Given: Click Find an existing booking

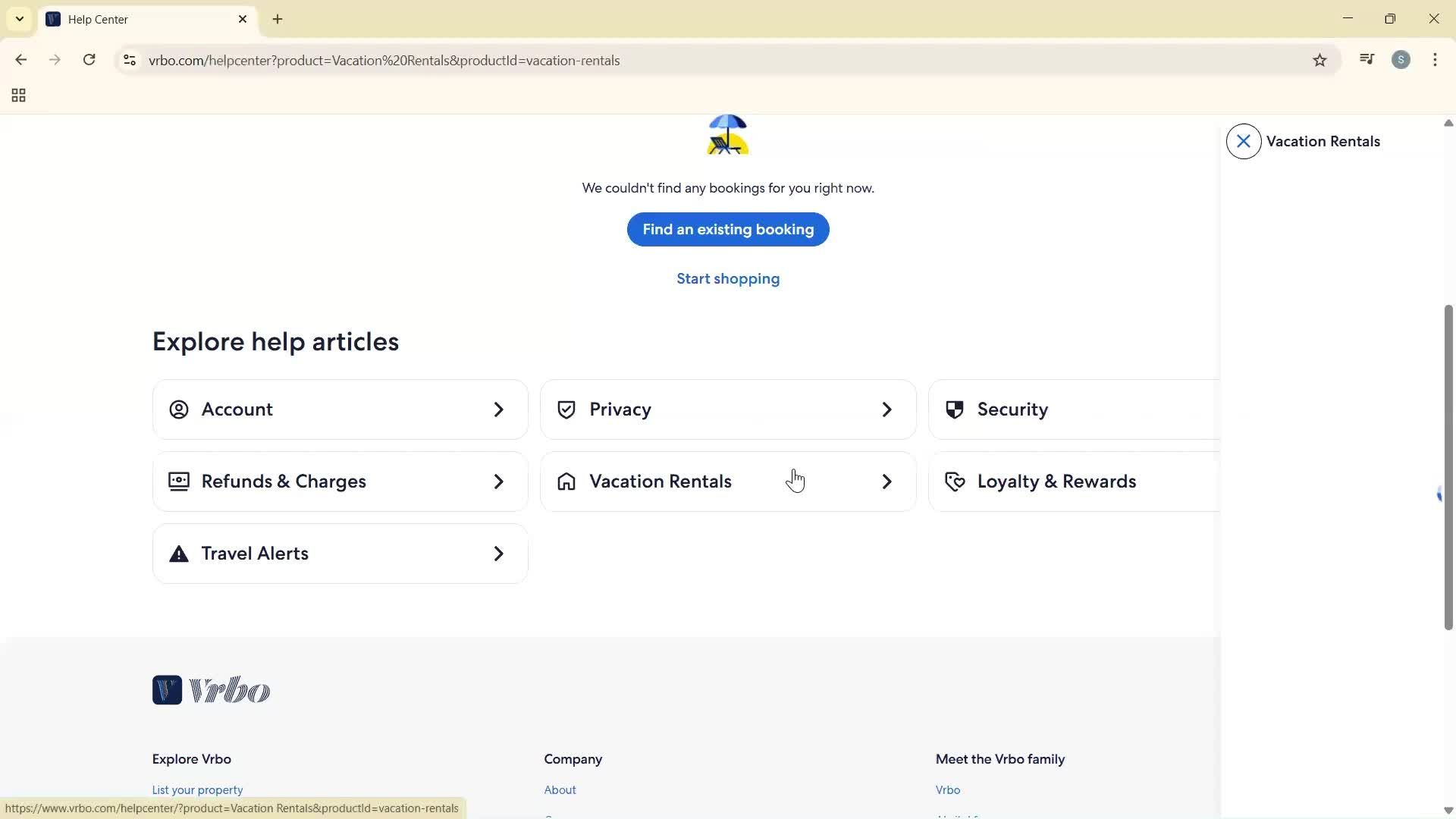Looking at the screenshot, I should click(x=727, y=229).
